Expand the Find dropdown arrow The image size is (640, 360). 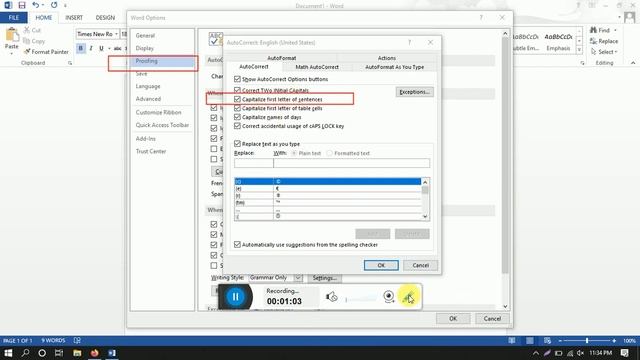pyautogui.click(x=615, y=30)
